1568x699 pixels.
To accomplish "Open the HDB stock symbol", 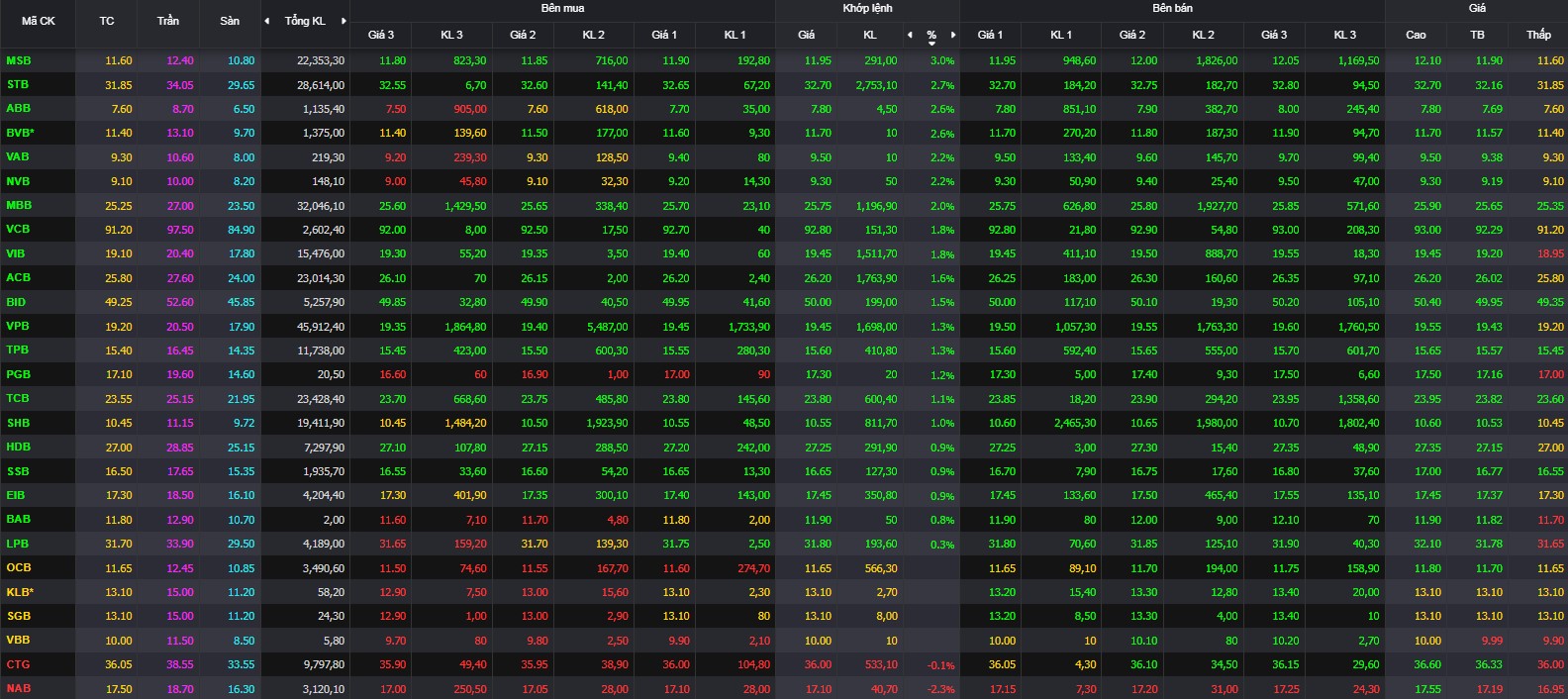I will [19, 447].
